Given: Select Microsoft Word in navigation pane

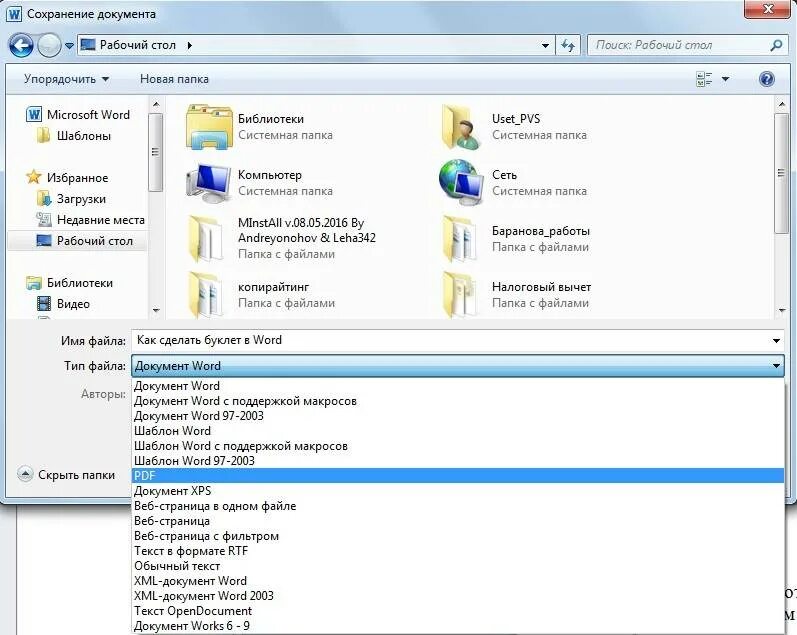Looking at the screenshot, I should [x=78, y=114].
